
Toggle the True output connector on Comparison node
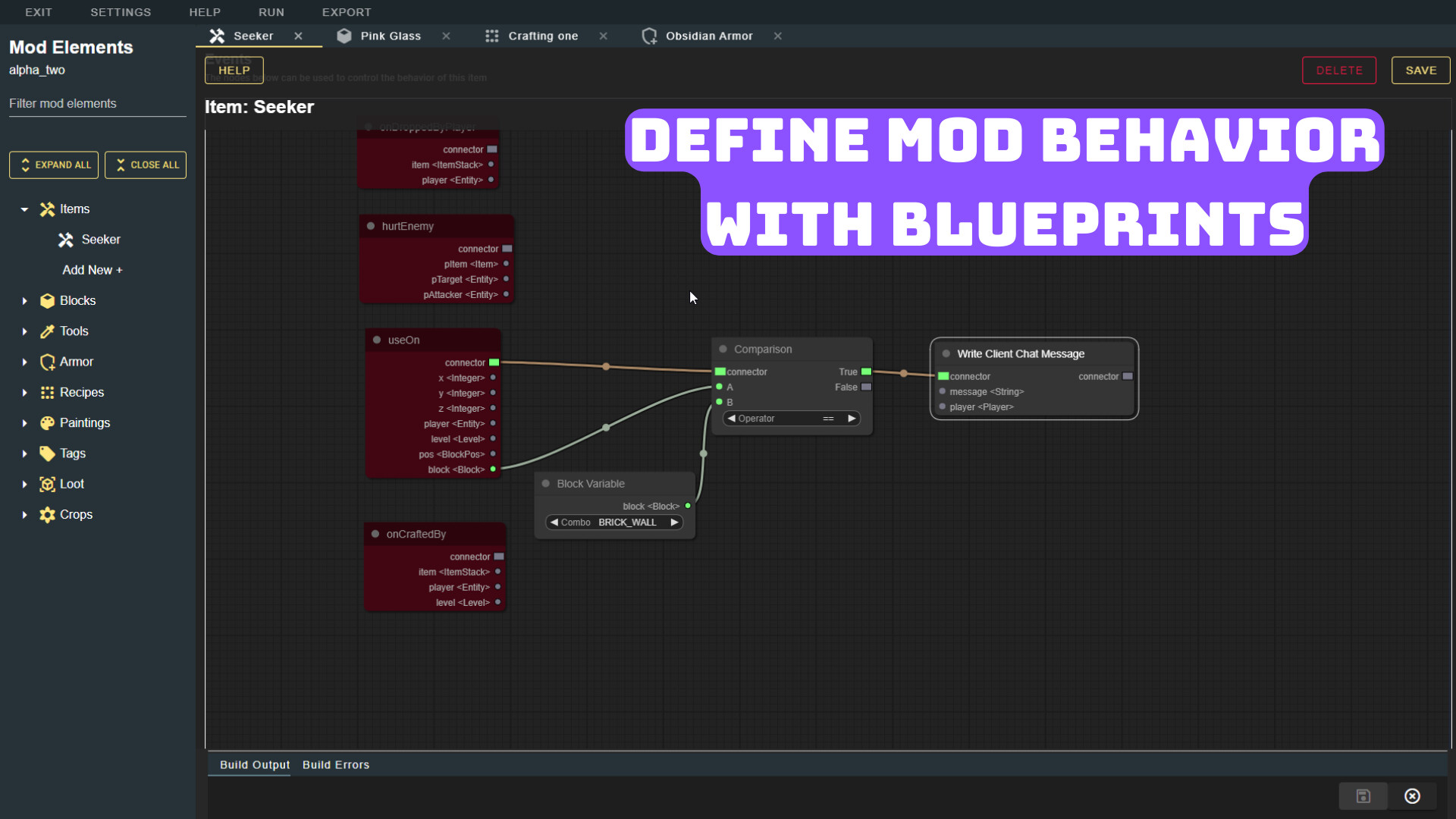[x=866, y=372]
